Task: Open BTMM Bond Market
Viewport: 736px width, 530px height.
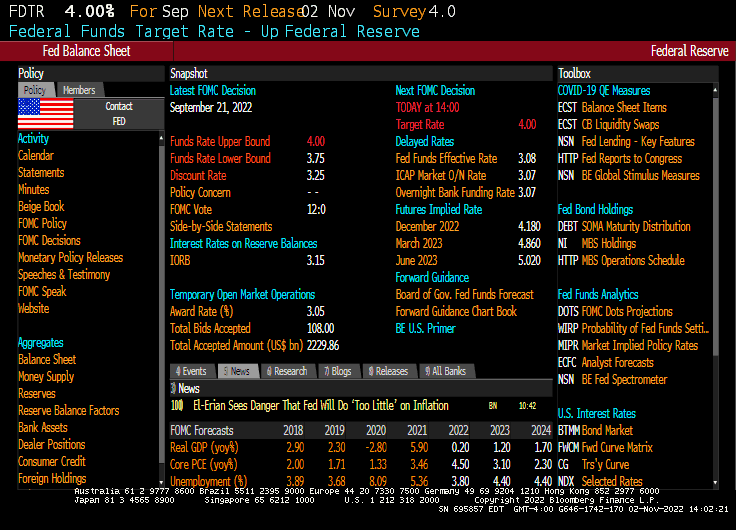Action: 595,430
